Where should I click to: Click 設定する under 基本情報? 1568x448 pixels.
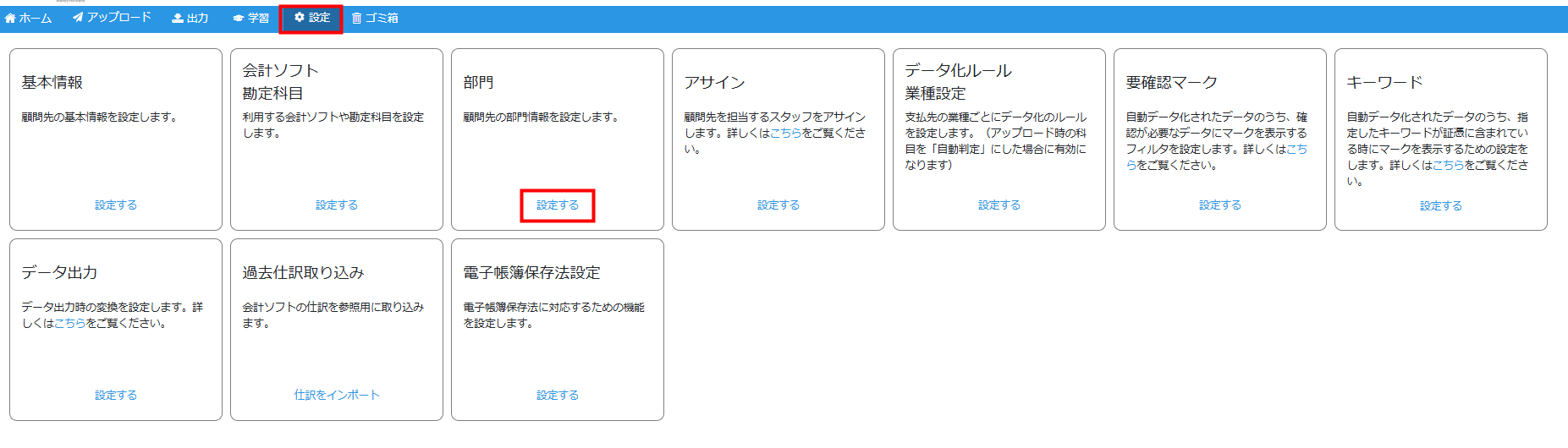[116, 205]
